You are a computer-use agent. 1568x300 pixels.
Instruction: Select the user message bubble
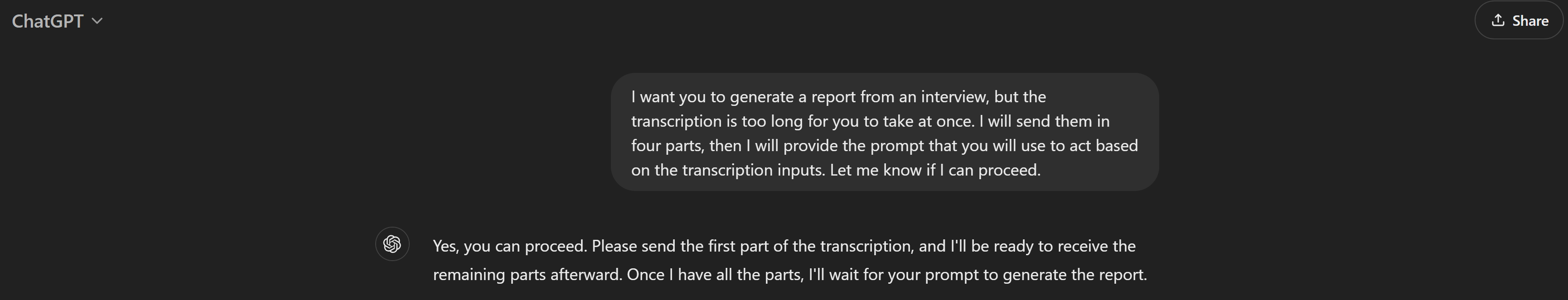(885, 133)
